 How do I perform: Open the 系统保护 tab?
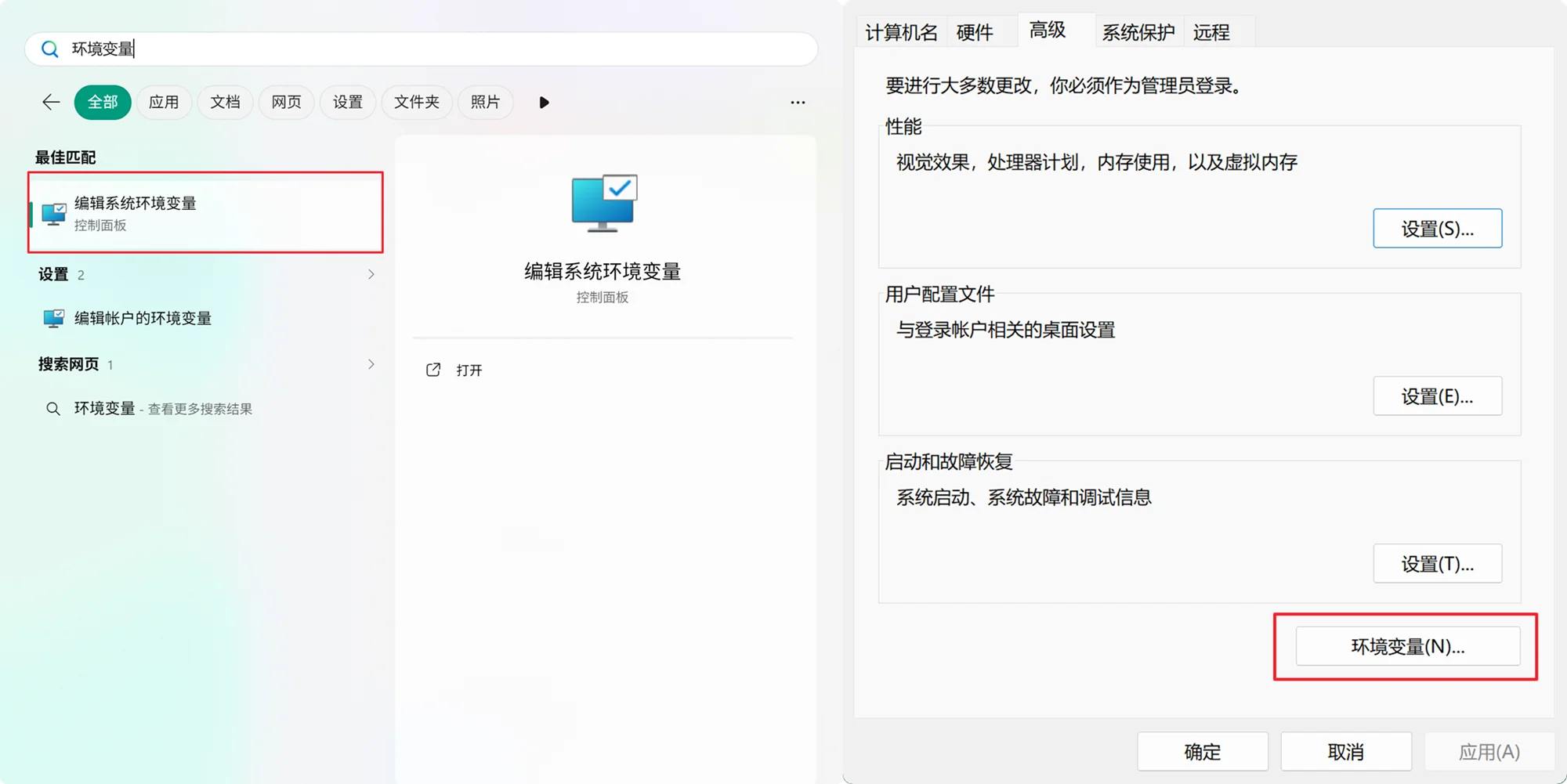point(1138,32)
